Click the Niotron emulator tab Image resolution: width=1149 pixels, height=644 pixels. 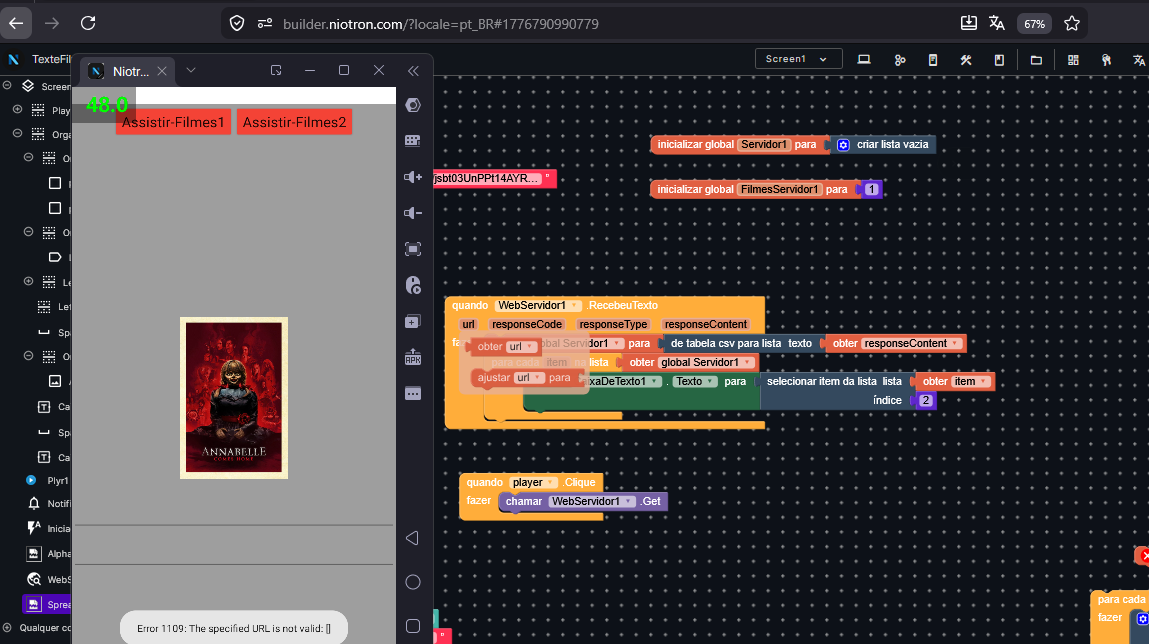click(127, 71)
